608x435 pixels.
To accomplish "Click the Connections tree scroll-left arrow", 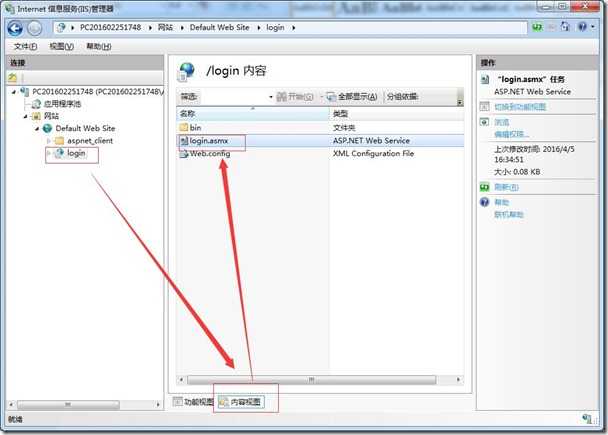I will (x=11, y=404).
